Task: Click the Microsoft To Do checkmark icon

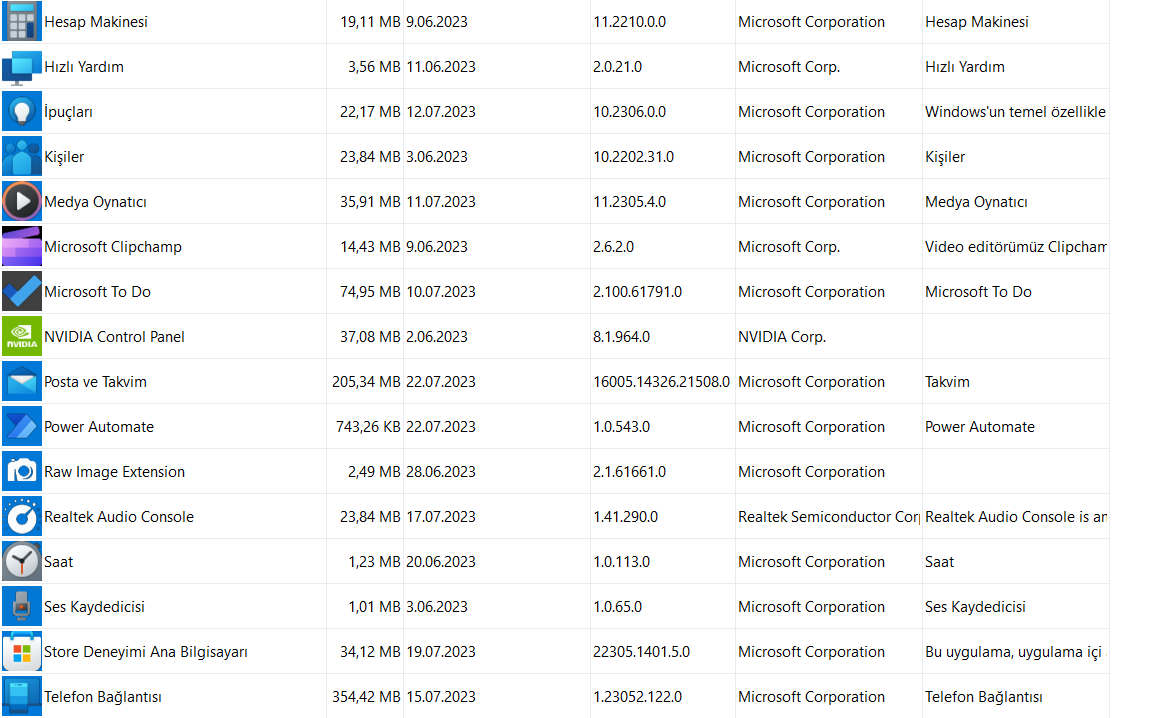Action: tap(21, 291)
